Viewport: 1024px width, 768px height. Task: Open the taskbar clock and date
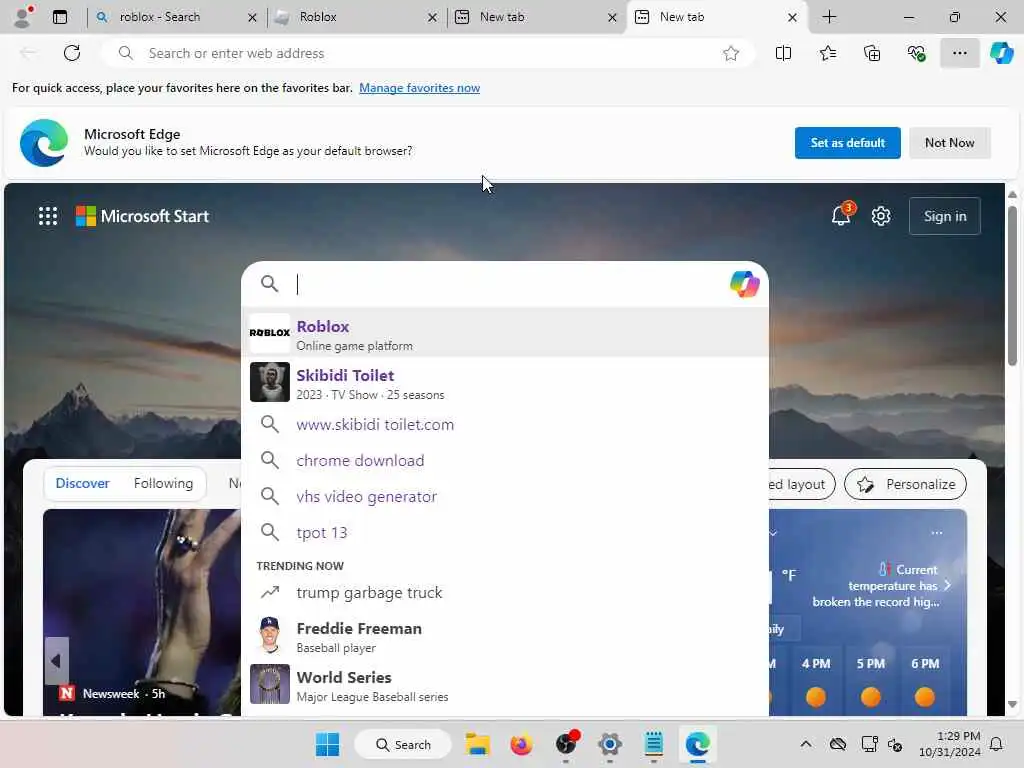[x=948, y=744]
